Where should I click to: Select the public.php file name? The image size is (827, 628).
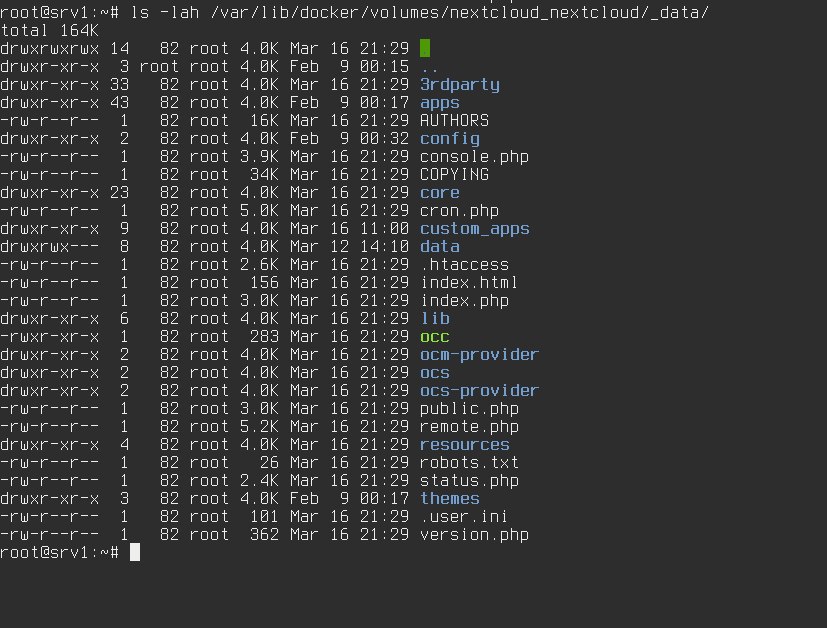click(x=469, y=408)
